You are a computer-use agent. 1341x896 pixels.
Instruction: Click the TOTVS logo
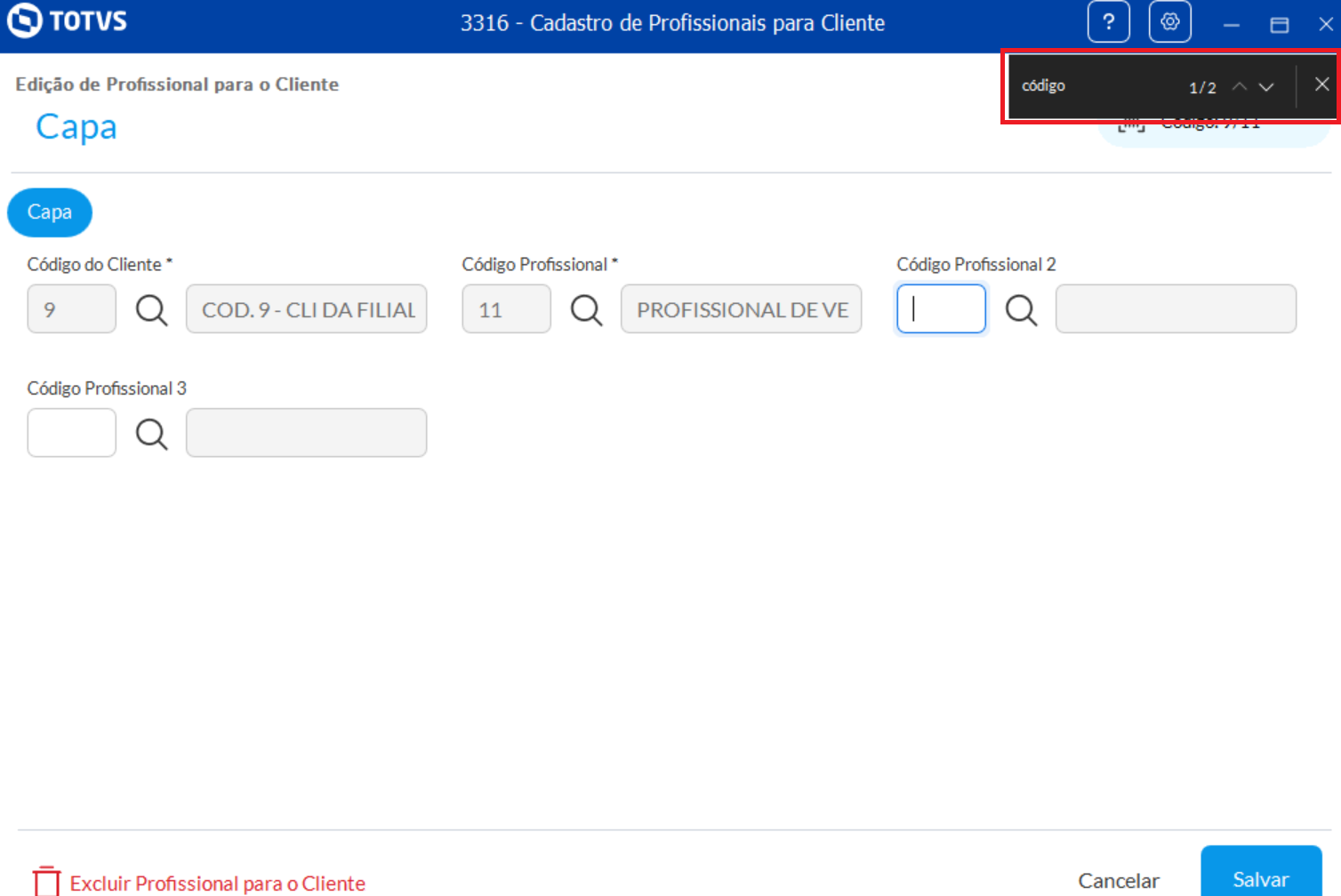(x=68, y=21)
